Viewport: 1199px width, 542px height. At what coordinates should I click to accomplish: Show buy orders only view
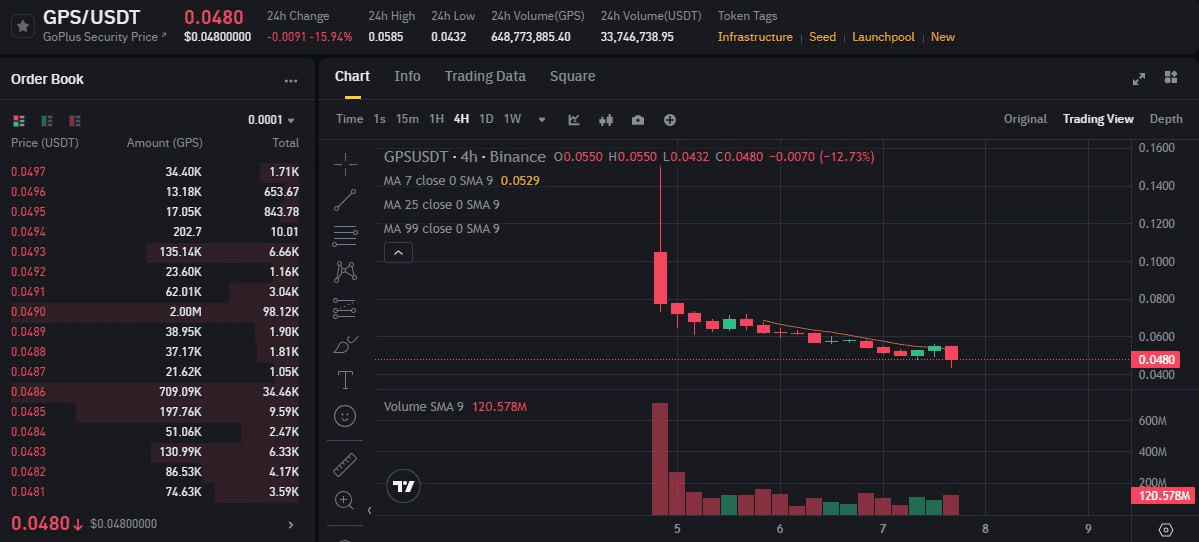pyautogui.click(x=47, y=121)
